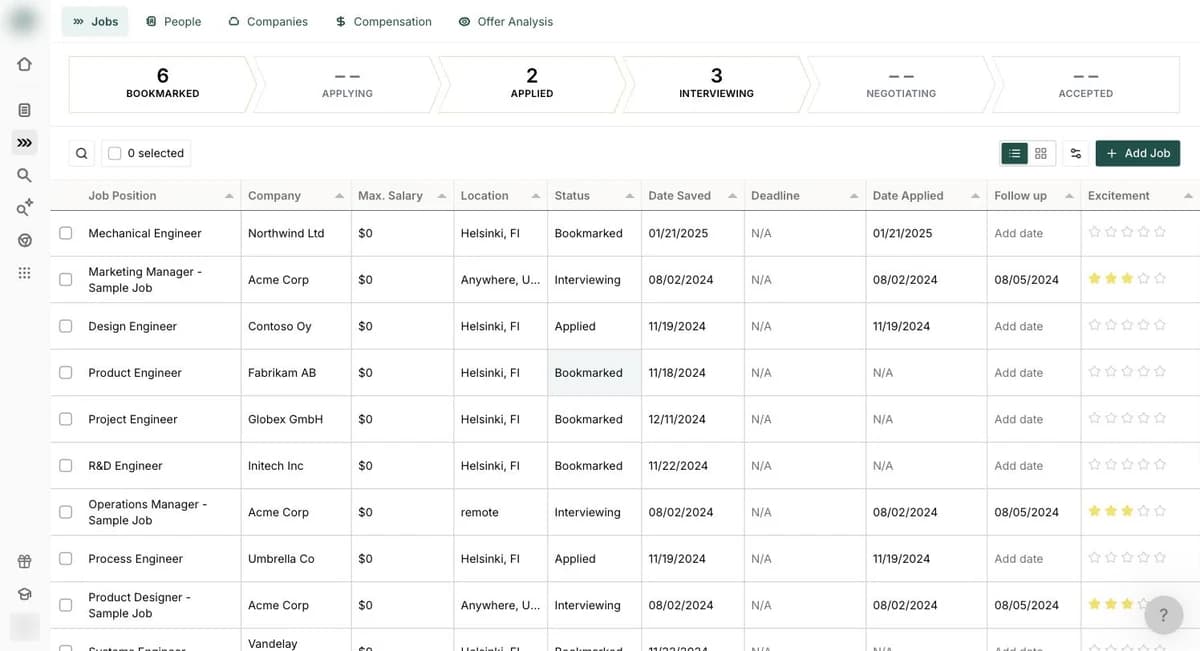Open the AI search sparkle icon
The image size is (1200, 651).
24,207
